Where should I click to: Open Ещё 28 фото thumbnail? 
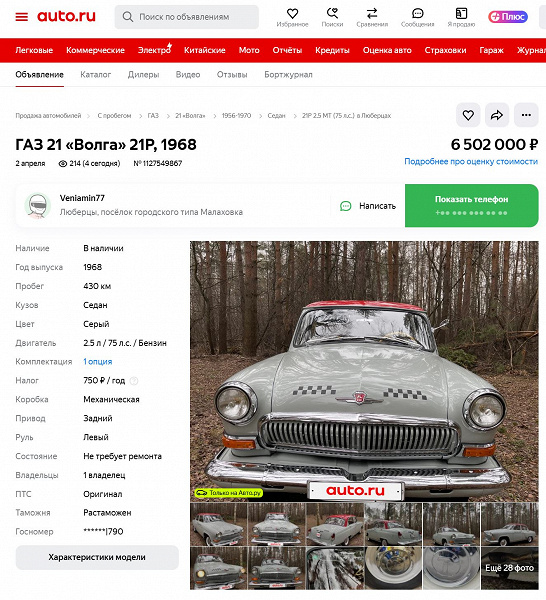pos(509,568)
